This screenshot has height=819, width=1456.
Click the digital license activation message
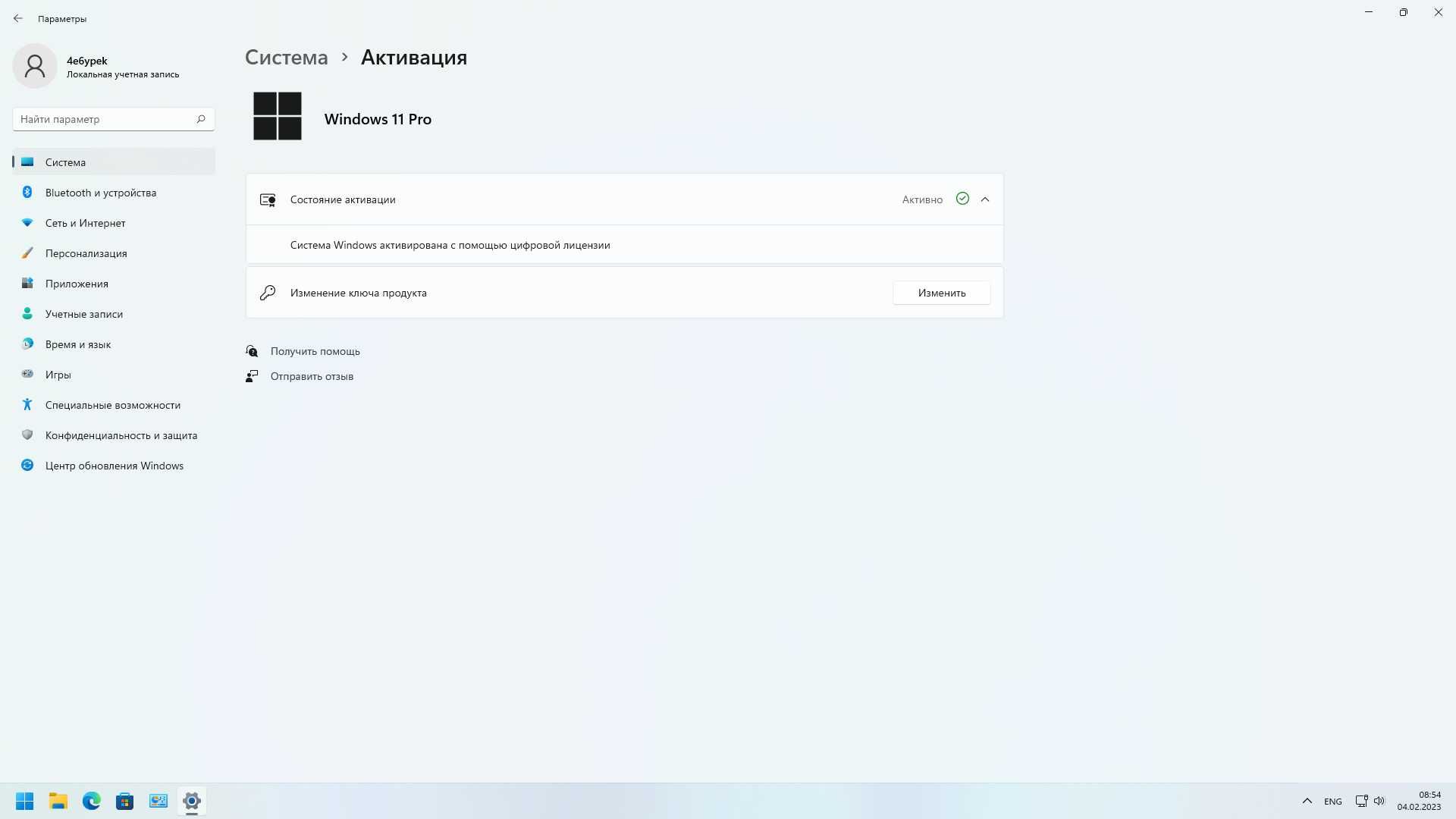450,245
